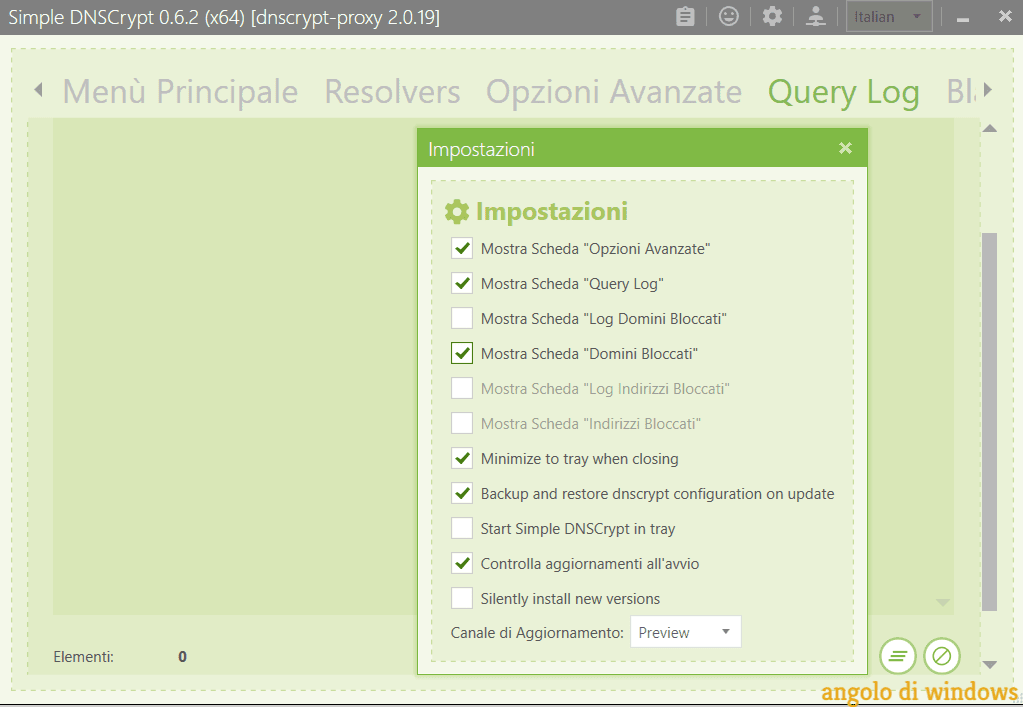Click the round crossed-circle icon button

[x=941, y=657]
